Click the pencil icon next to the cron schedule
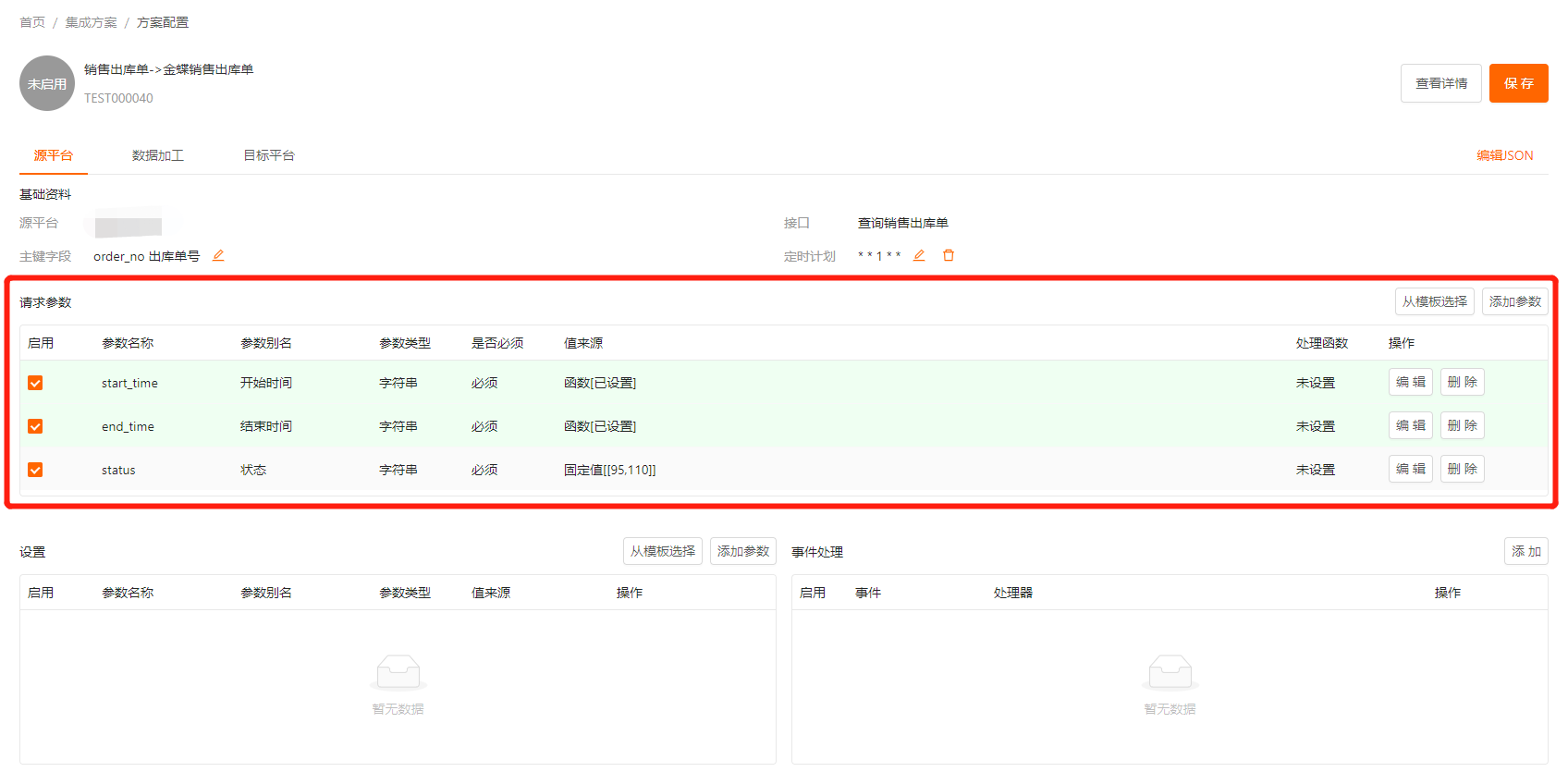The image size is (1568, 772). 919,256
